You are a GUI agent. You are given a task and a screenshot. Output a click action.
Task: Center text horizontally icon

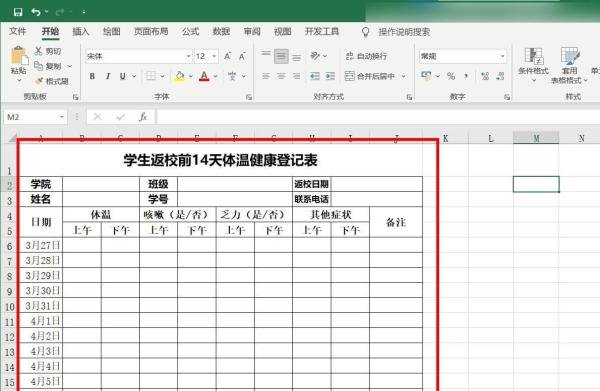(x=281, y=76)
